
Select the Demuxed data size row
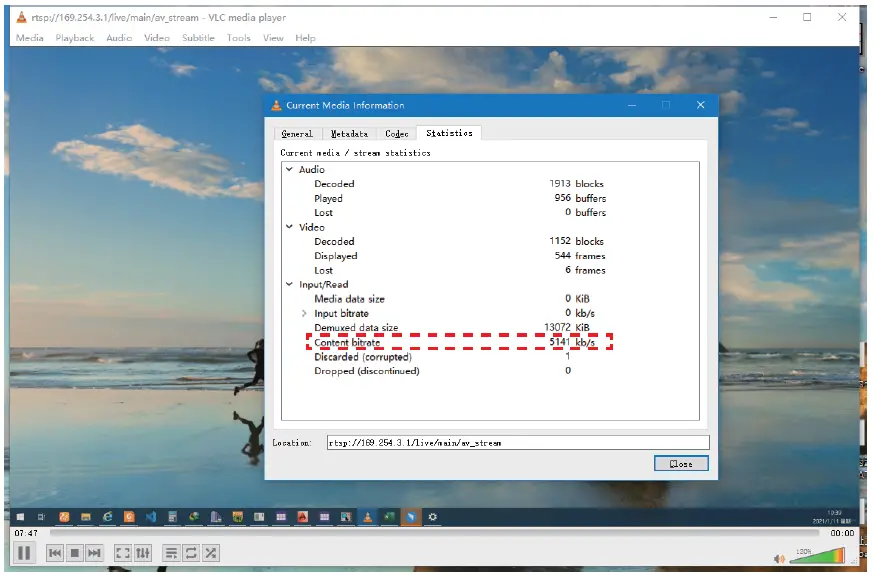[x=490, y=328]
